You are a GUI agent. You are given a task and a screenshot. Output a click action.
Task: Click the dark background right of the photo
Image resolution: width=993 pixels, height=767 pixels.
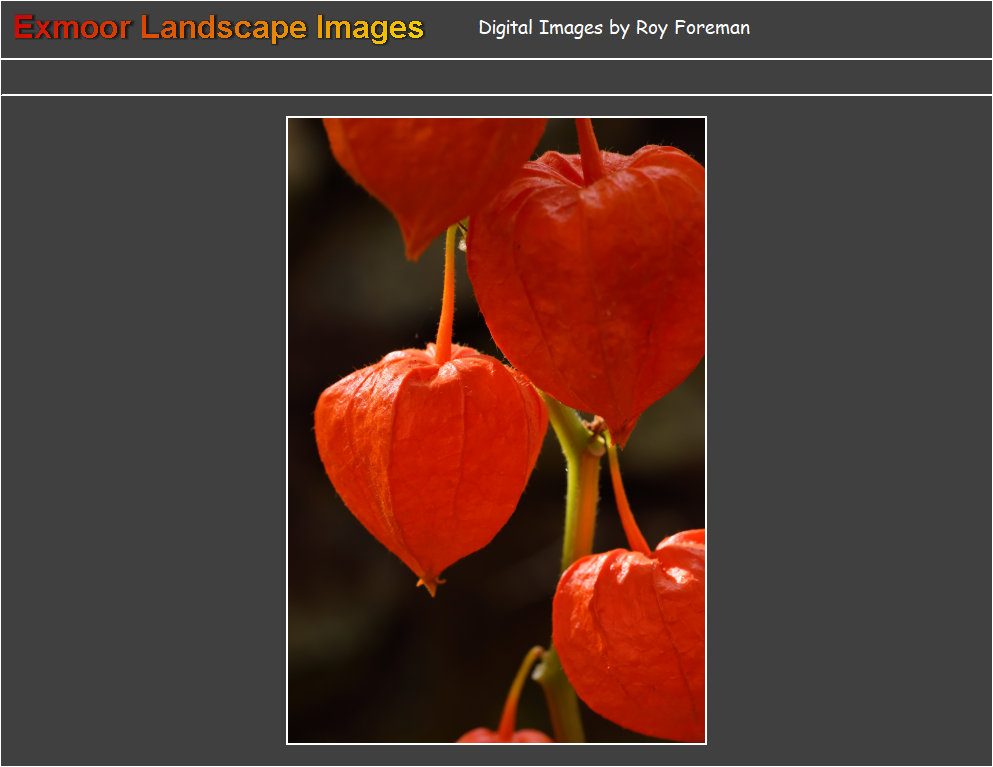[850, 430]
